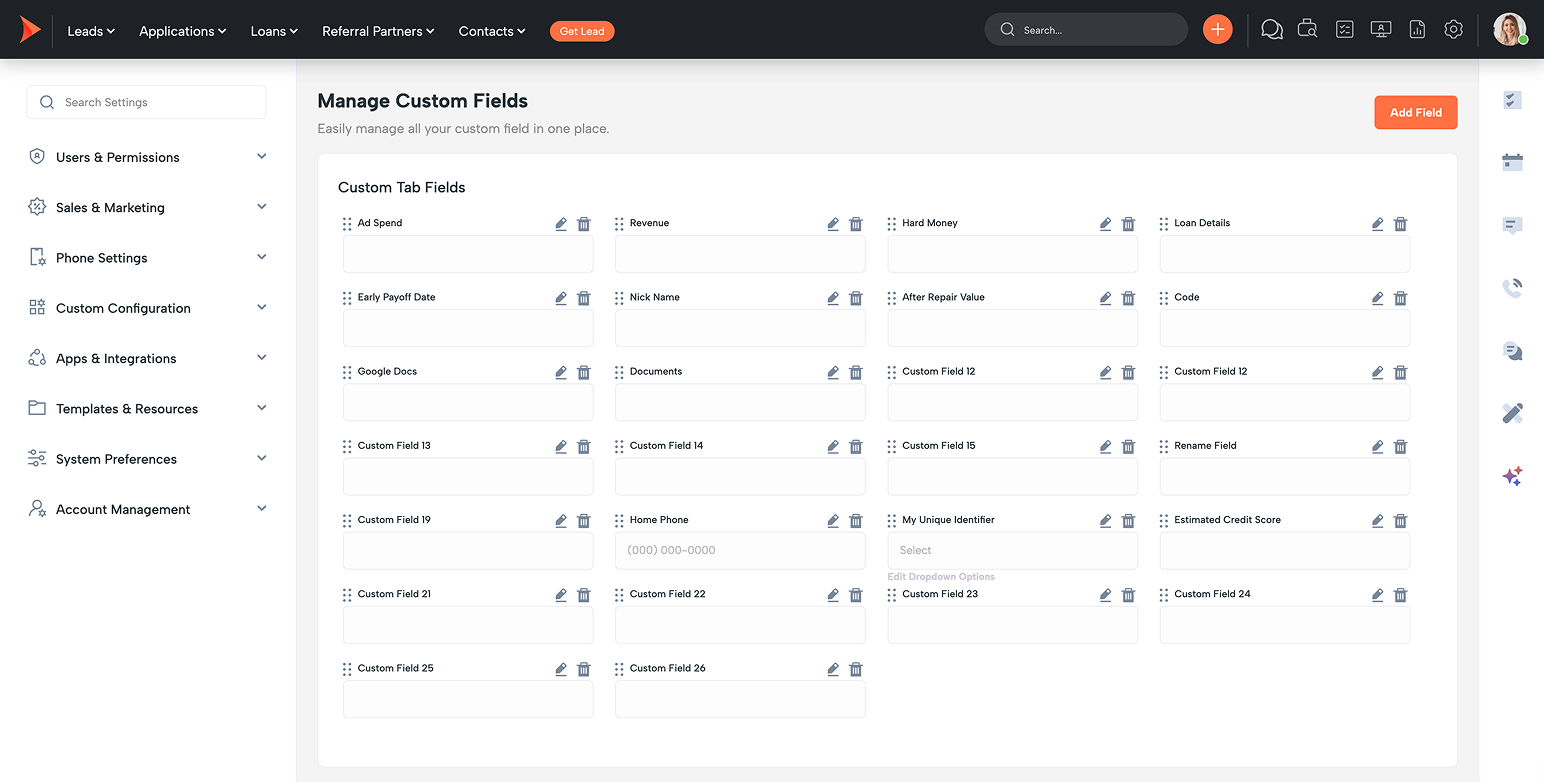1544x782 pixels.
Task: Open the phone calls icon in right sidebar
Action: (x=1513, y=288)
